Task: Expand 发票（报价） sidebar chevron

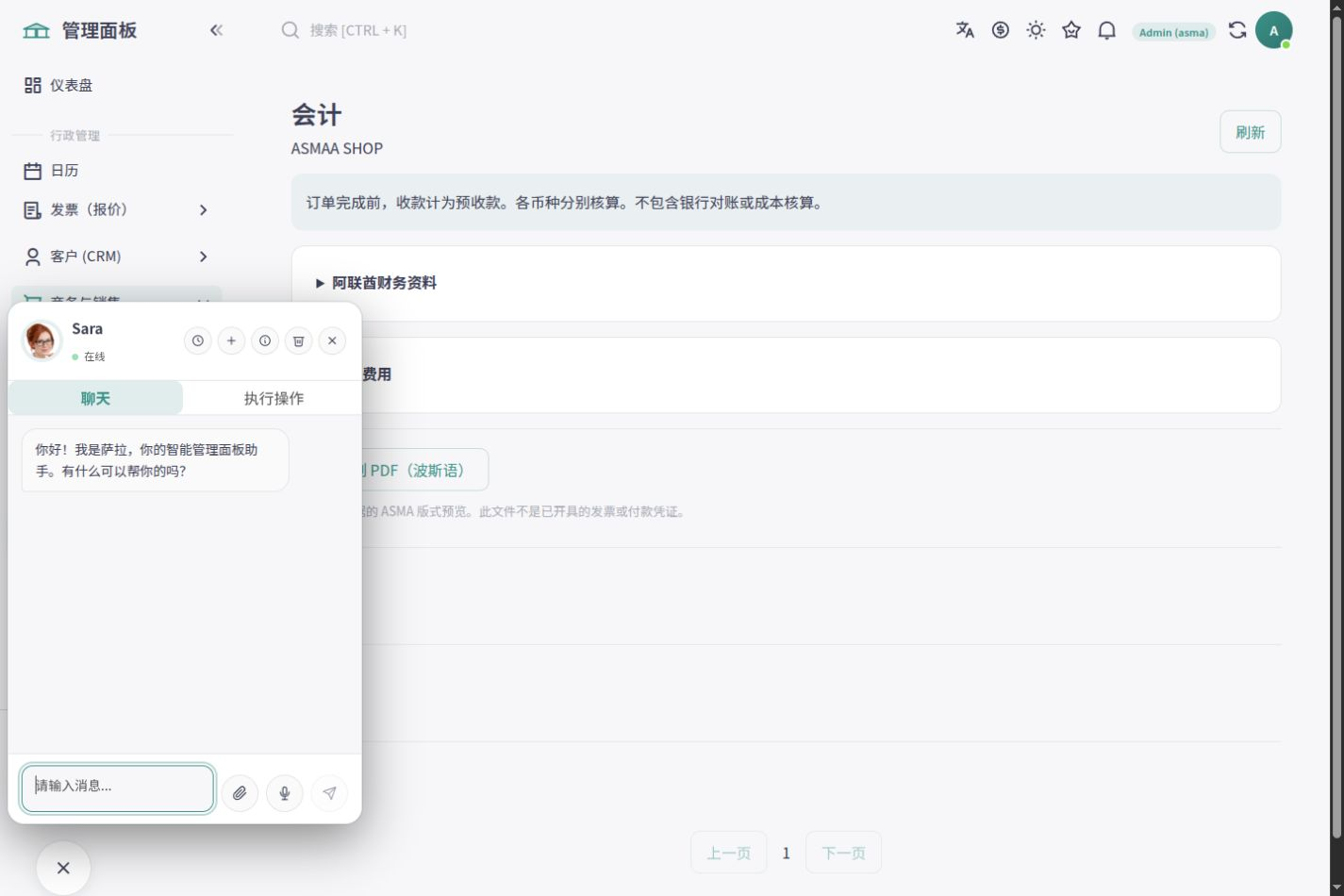Action: tap(203, 210)
